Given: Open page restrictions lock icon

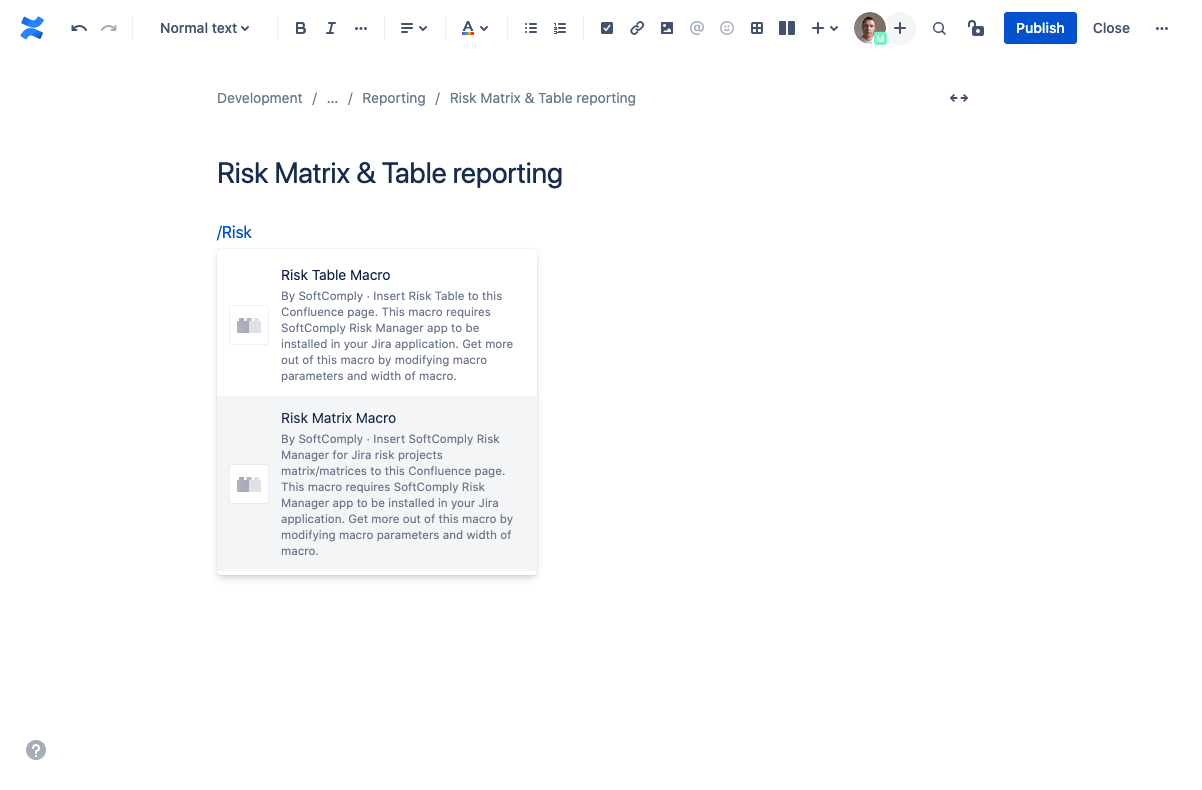Looking at the screenshot, I should 975,28.
